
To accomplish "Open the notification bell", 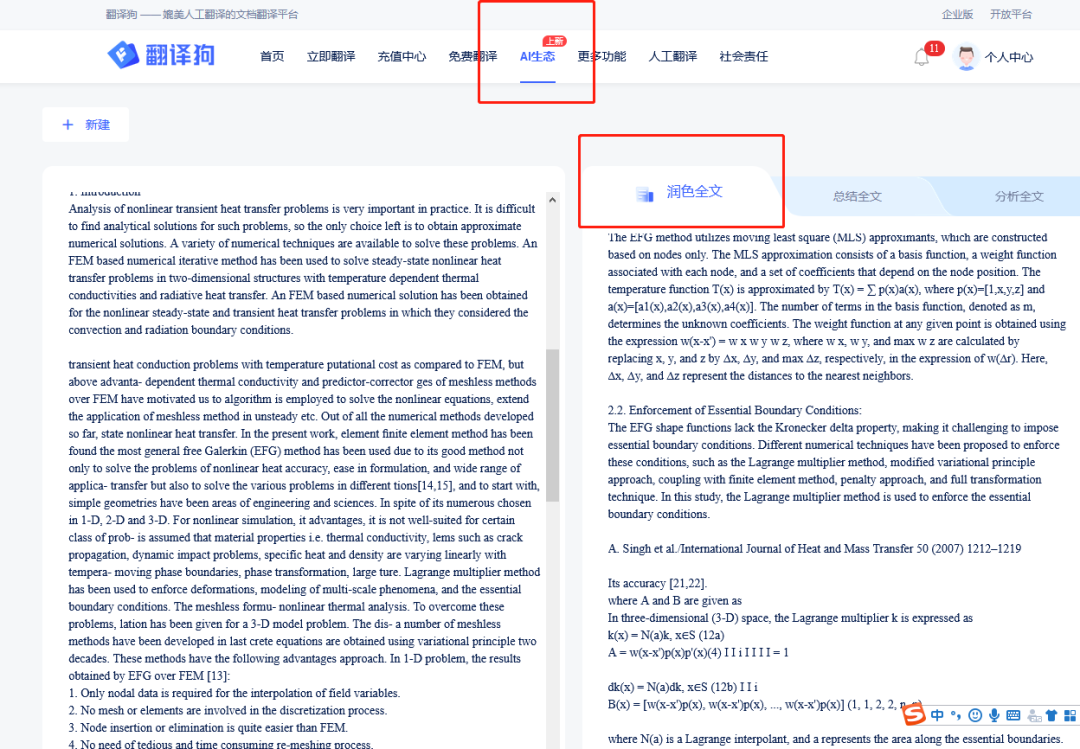I will [922, 57].
